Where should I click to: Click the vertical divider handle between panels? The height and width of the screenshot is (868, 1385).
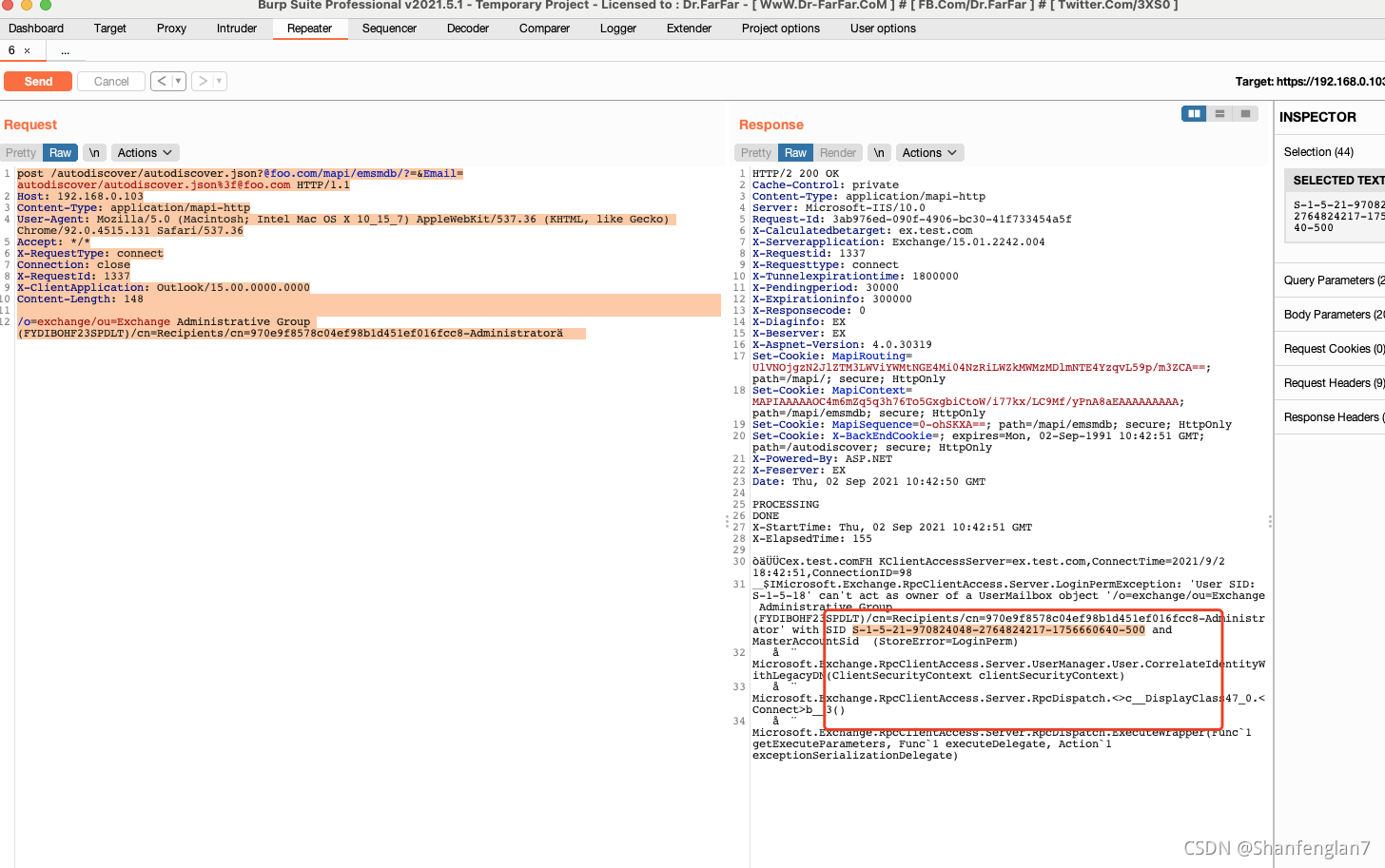[728, 521]
